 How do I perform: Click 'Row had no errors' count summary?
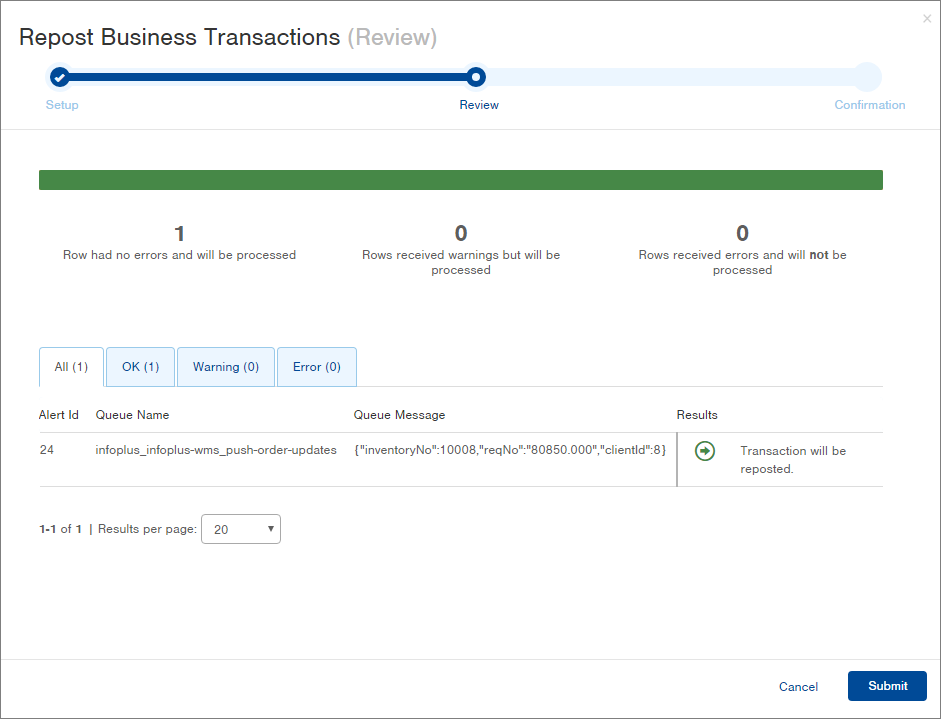179,242
